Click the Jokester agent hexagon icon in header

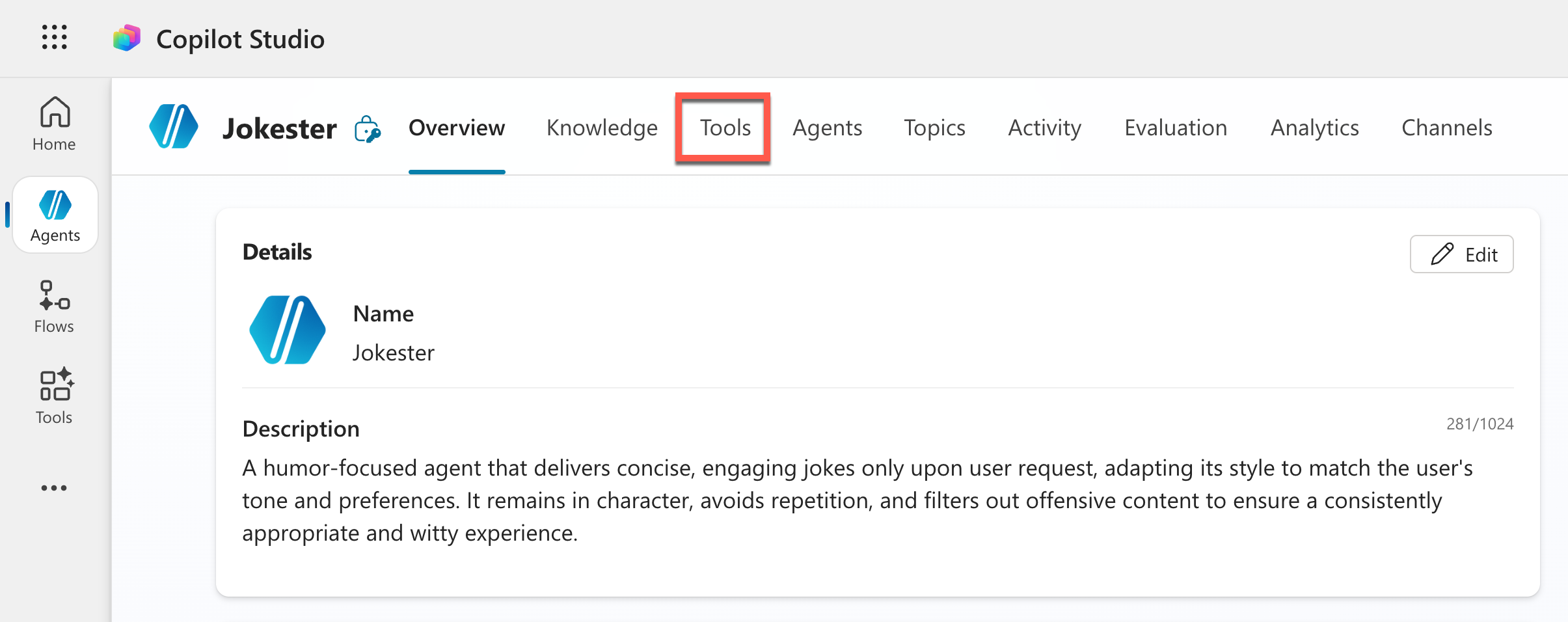pyautogui.click(x=174, y=127)
